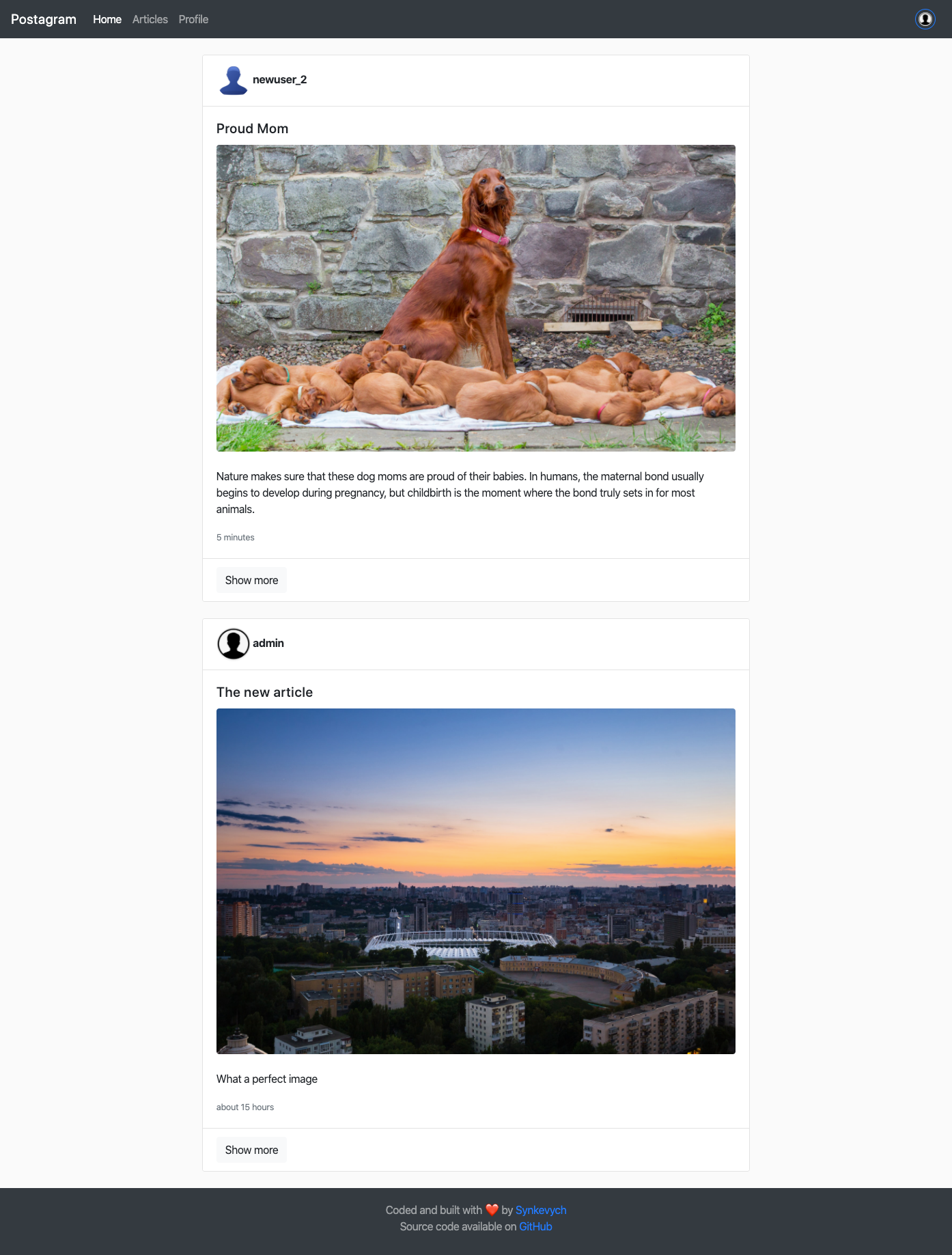Open the newuser_2 username link
952x1255 pixels.
279,80
